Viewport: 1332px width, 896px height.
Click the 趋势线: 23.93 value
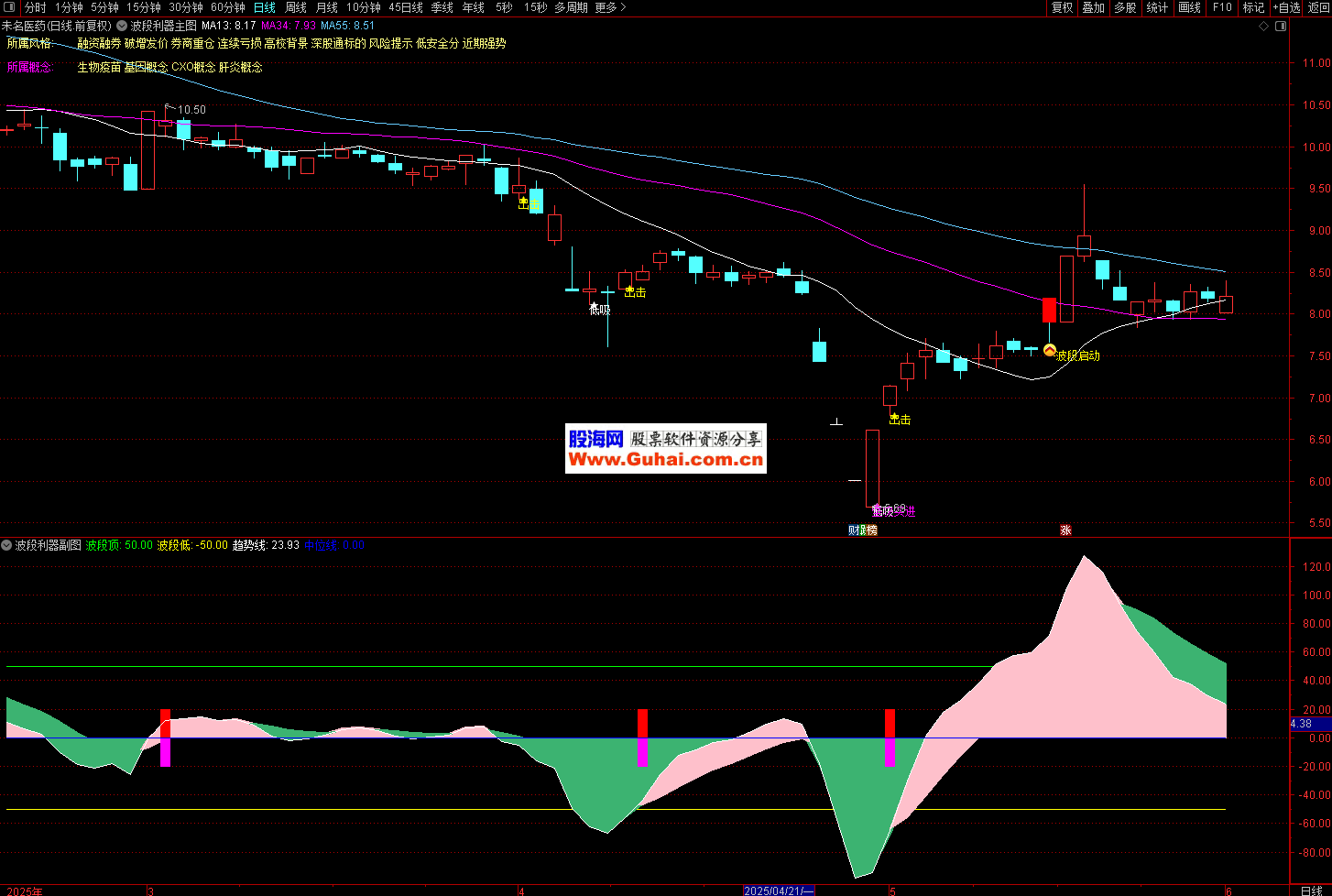[x=267, y=545]
